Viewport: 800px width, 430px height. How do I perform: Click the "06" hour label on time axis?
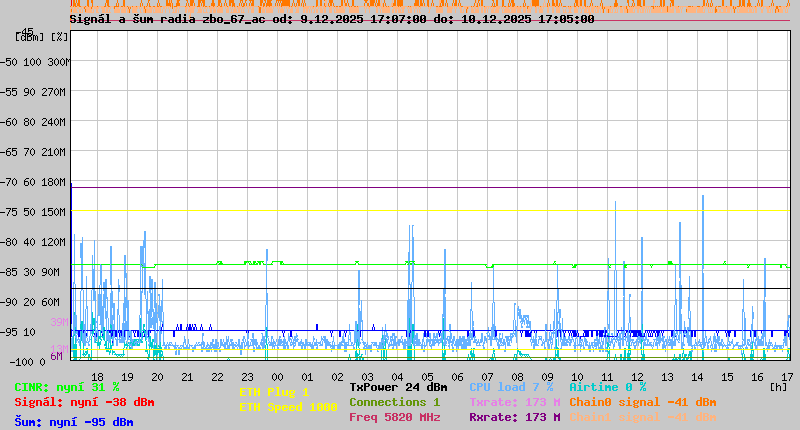click(457, 377)
